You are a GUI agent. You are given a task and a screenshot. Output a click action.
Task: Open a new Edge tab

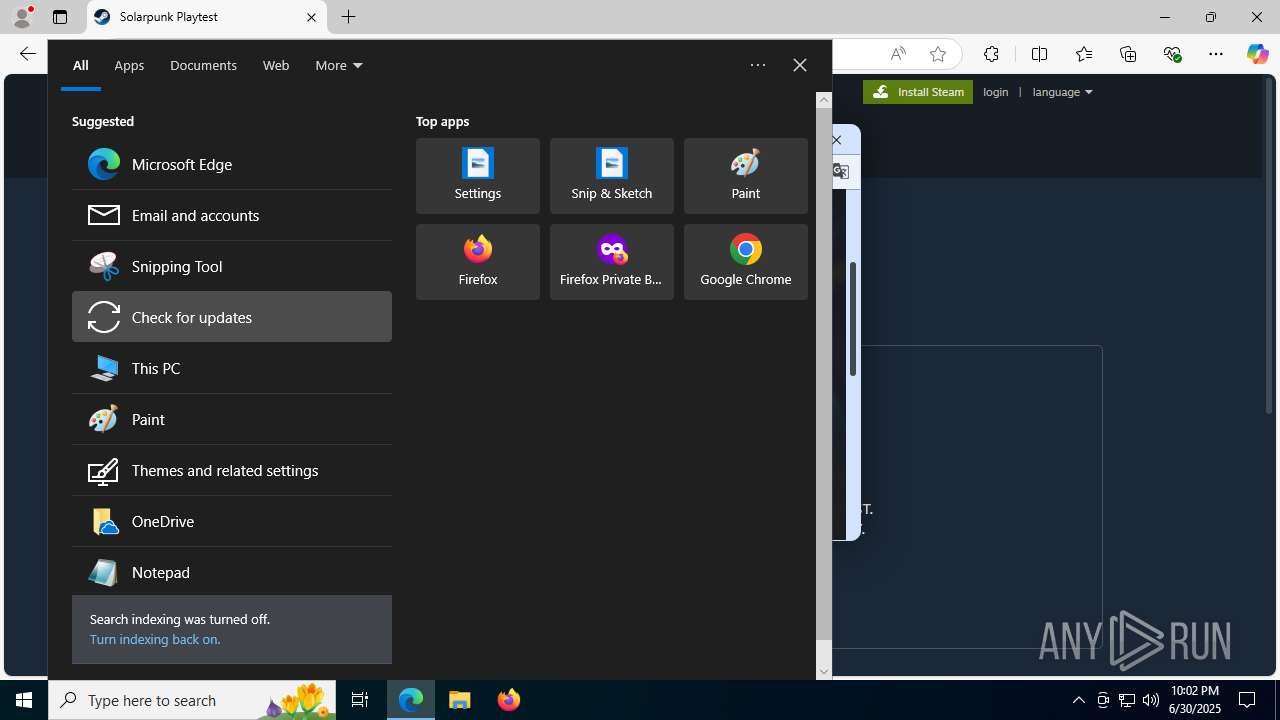pyautogui.click(x=348, y=17)
